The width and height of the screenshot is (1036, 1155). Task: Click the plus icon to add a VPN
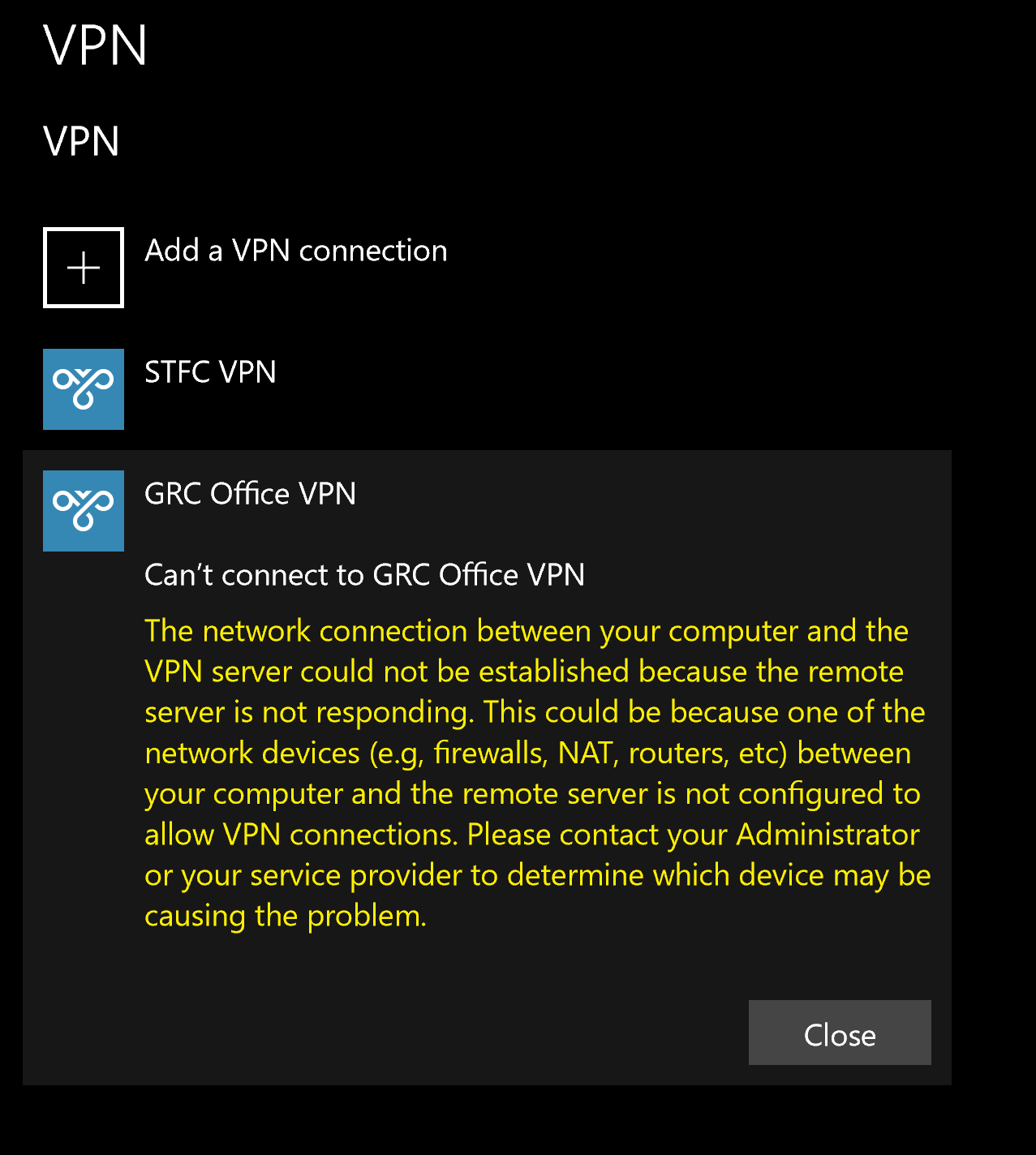click(x=83, y=268)
